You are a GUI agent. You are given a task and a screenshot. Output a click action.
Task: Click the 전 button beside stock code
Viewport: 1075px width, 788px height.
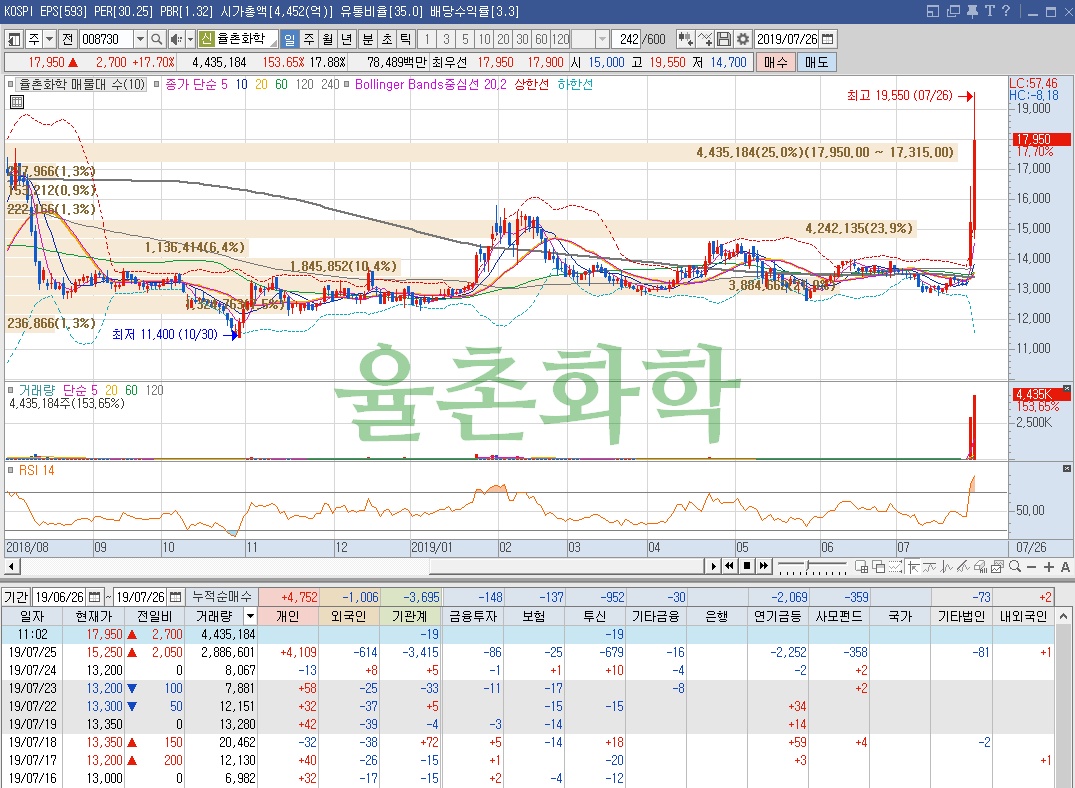67,39
